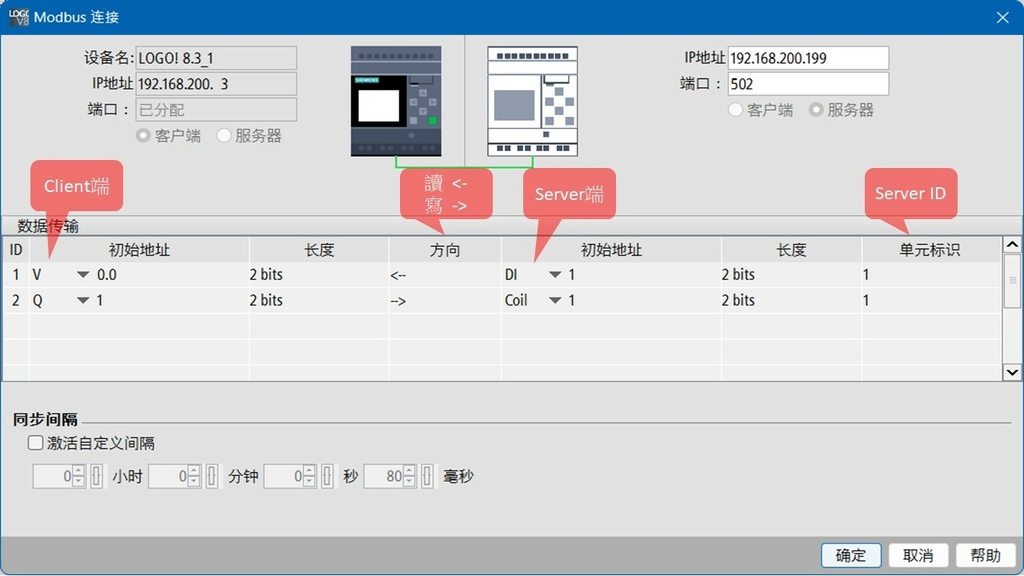The image size is (1024, 576).
Task: Open the Q address type dropdown in row 2
Action: (x=83, y=300)
